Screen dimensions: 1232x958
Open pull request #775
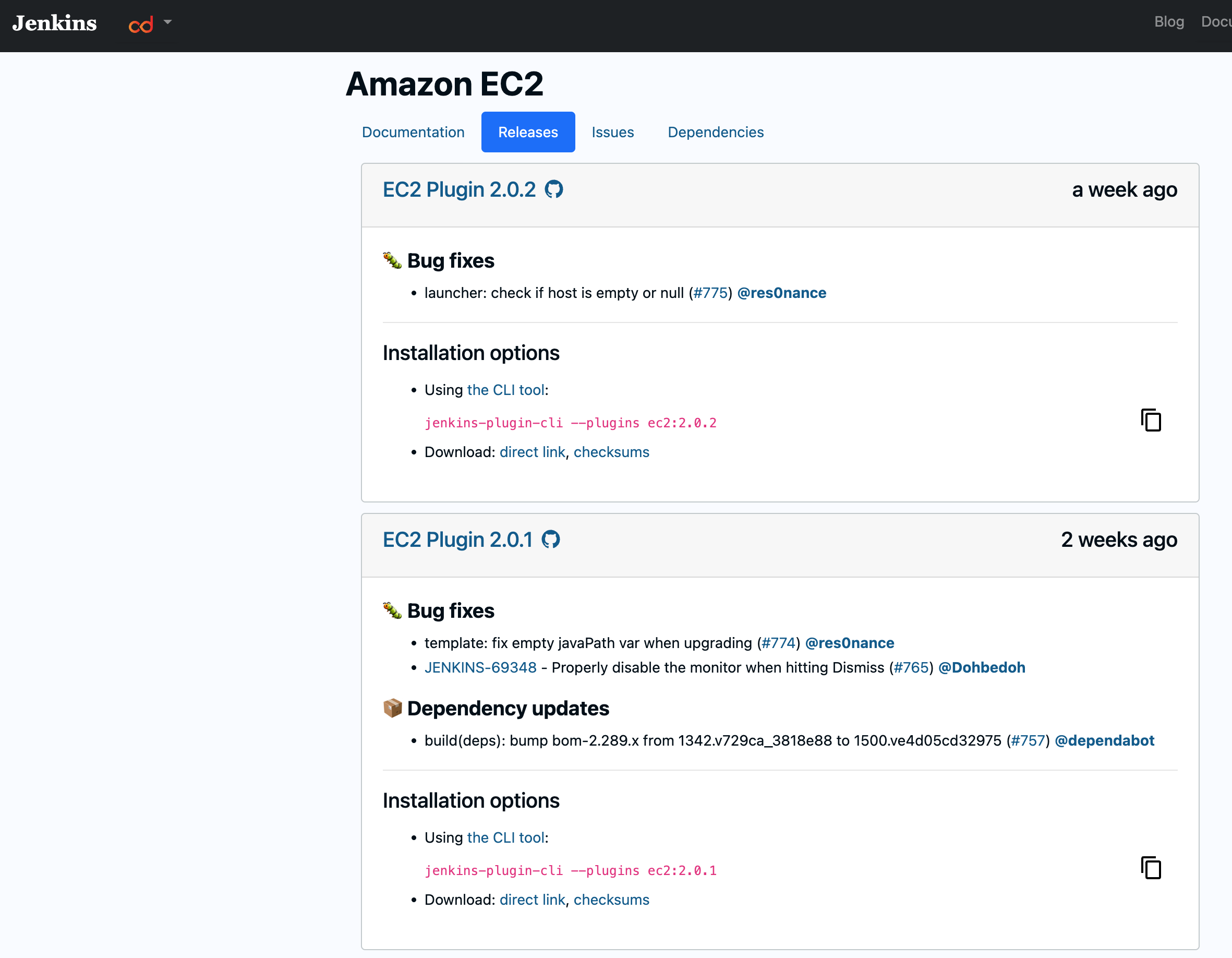[710, 293]
